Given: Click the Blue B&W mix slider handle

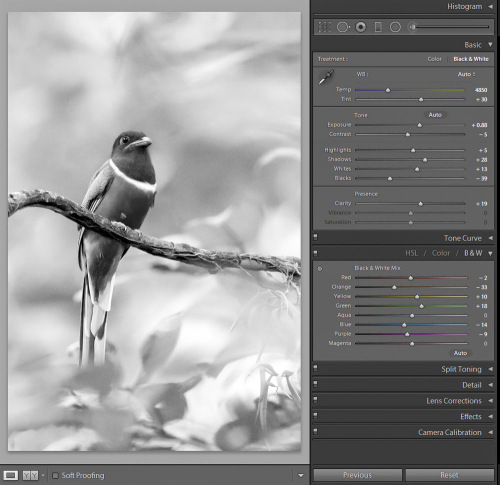Looking at the screenshot, I should pos(404,325).
